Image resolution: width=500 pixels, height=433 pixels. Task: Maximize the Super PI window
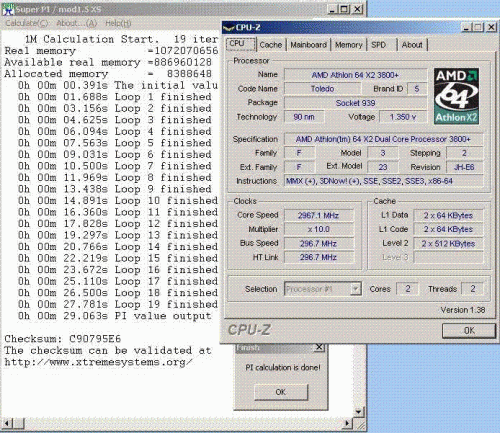(x=344, y=9)
